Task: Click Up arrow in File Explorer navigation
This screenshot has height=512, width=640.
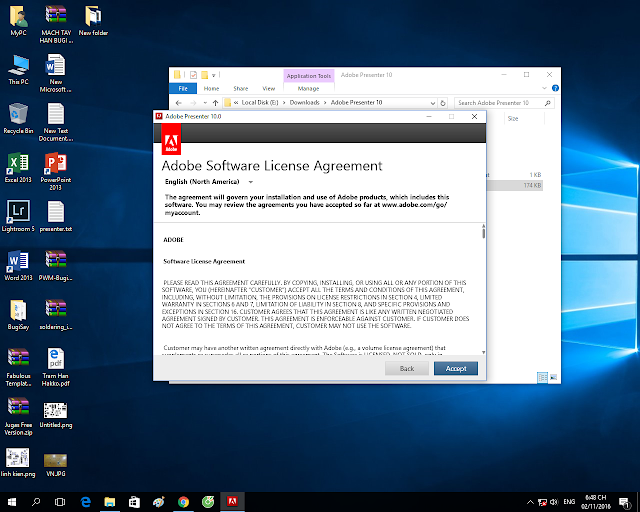Action: (216, 103)
